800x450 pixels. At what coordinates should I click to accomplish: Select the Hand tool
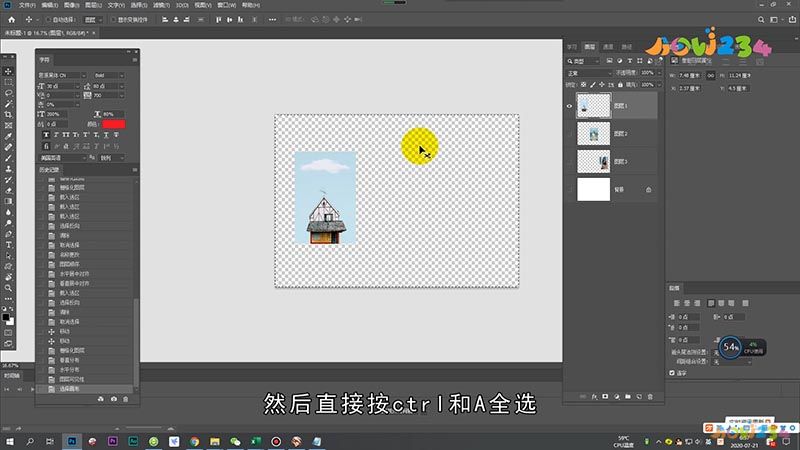[x=8, y=277]
